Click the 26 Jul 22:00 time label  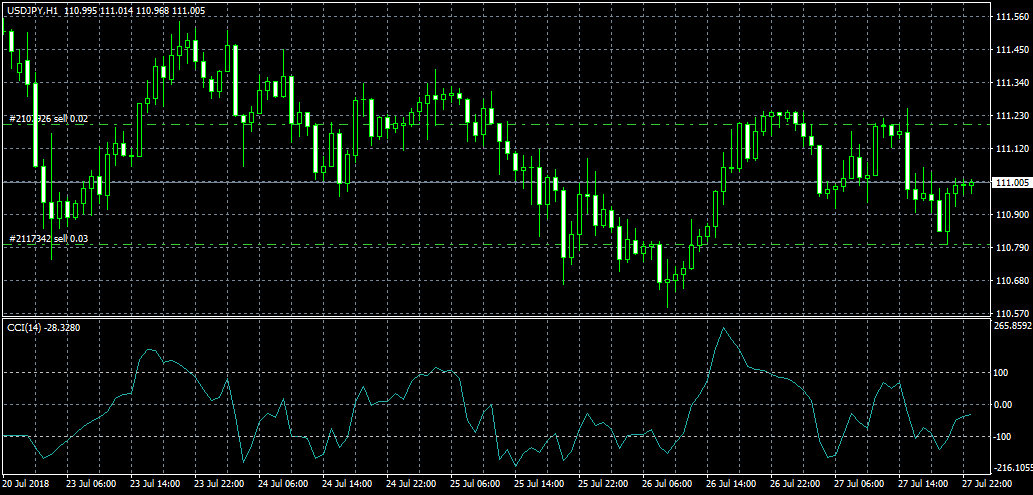797,483
